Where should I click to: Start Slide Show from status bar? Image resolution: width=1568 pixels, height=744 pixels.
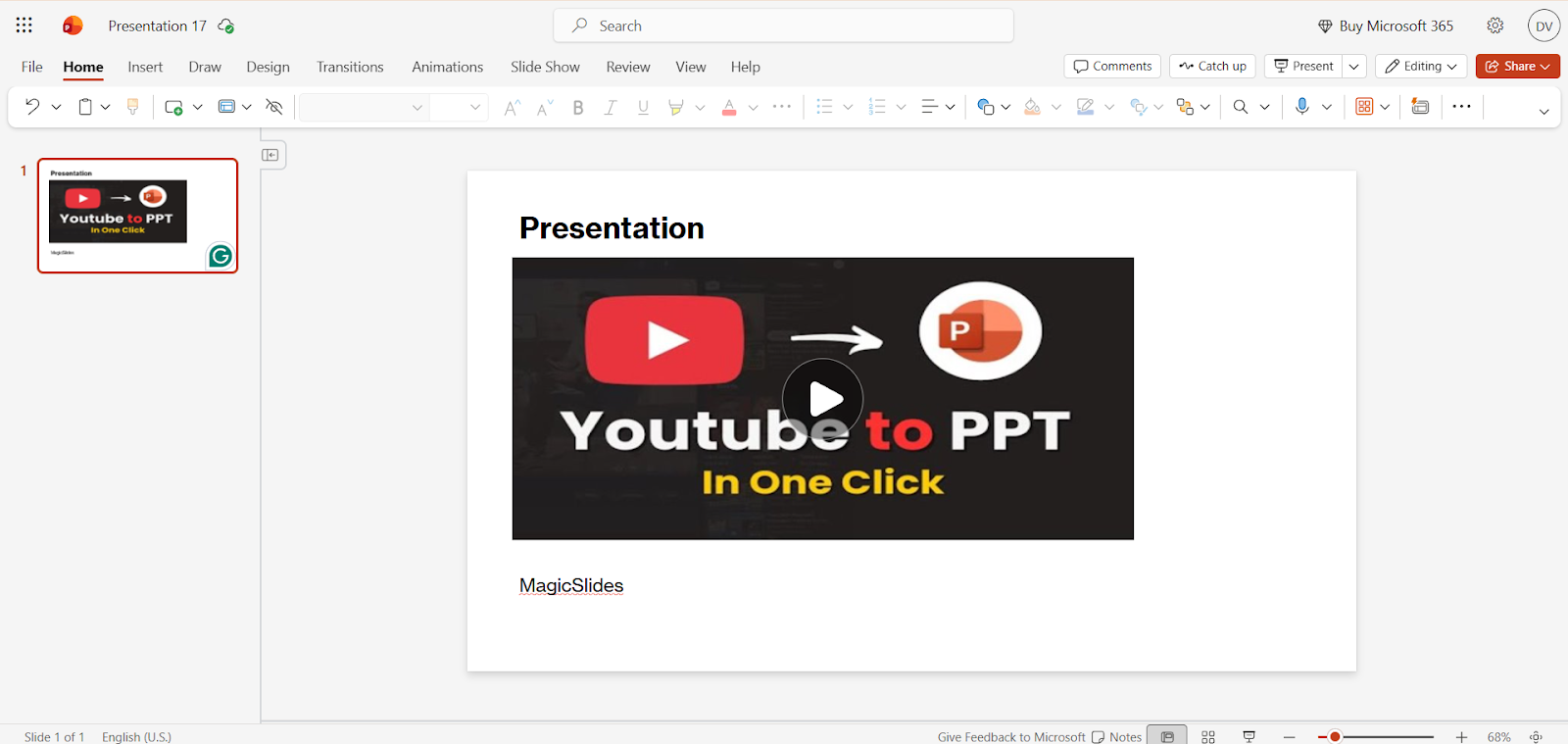pyautogui.click(x=1249, y=736)
